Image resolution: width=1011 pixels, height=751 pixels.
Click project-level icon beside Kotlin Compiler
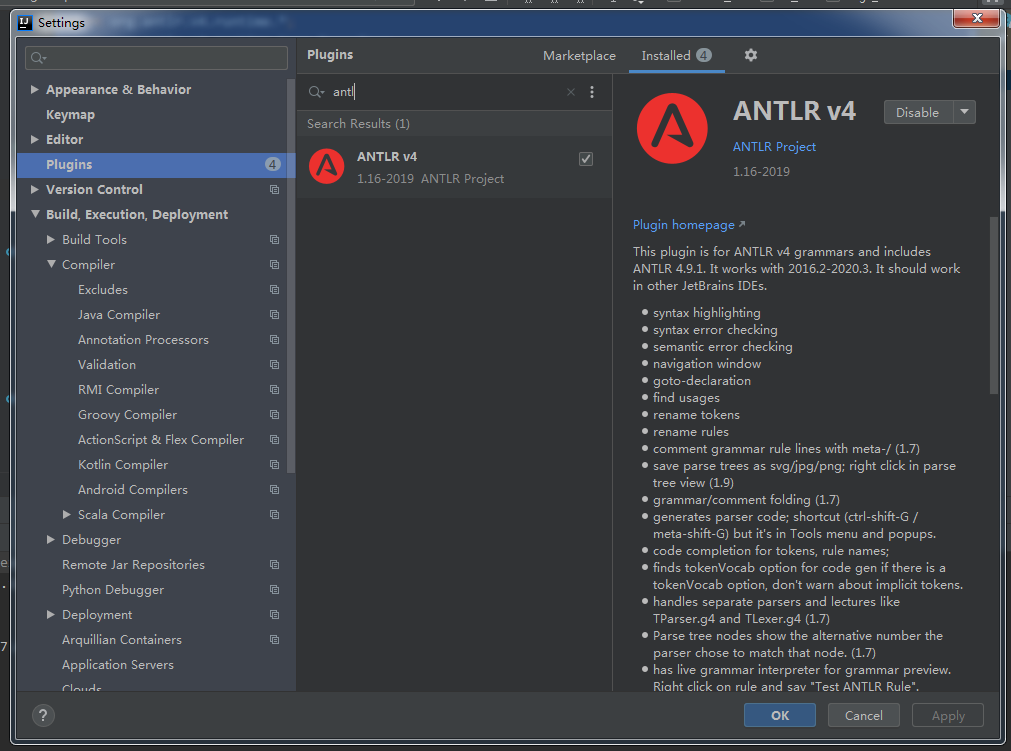point(274,465)
